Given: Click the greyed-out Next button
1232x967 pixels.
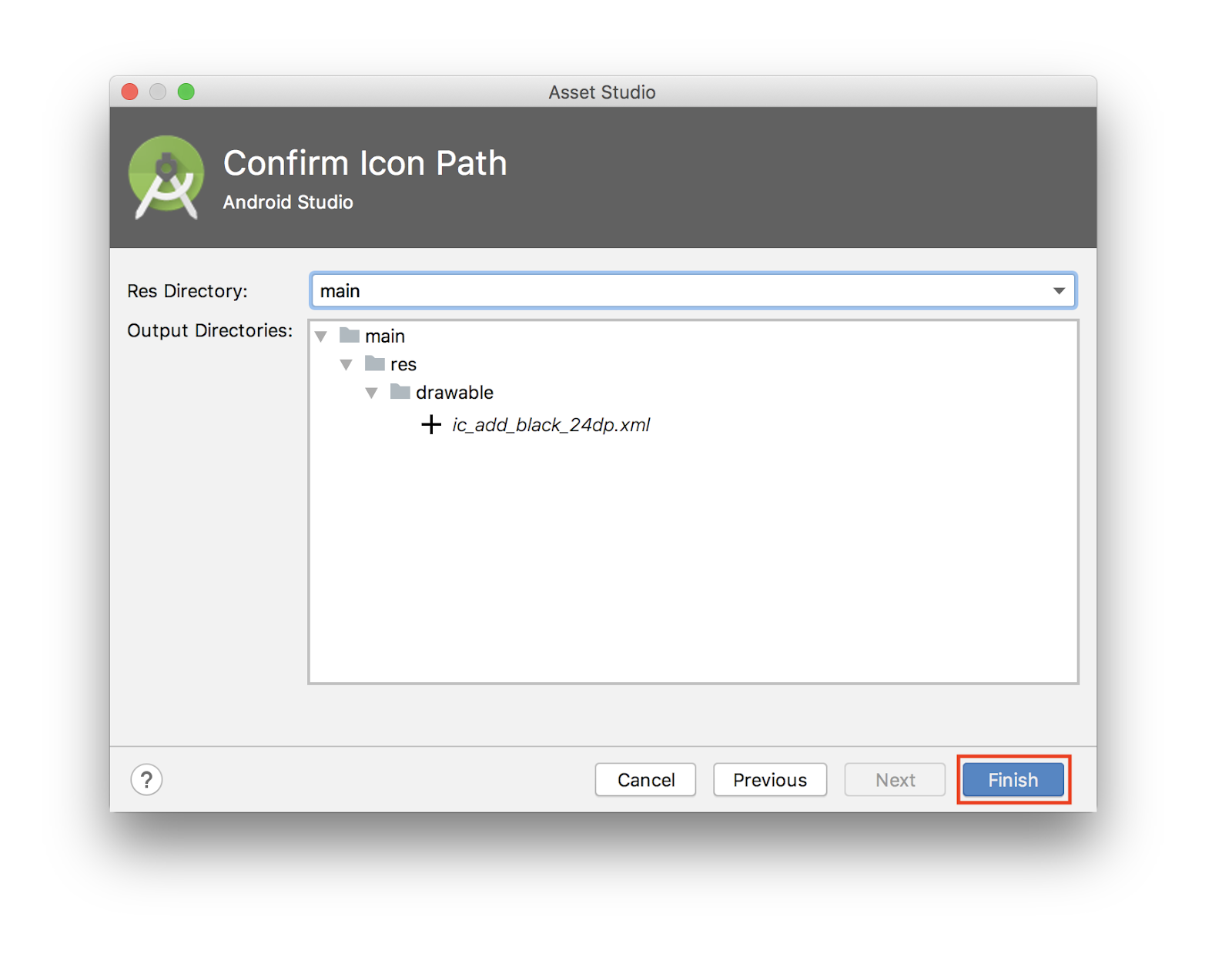Looking at the screenshot, I should click(895, 780).
